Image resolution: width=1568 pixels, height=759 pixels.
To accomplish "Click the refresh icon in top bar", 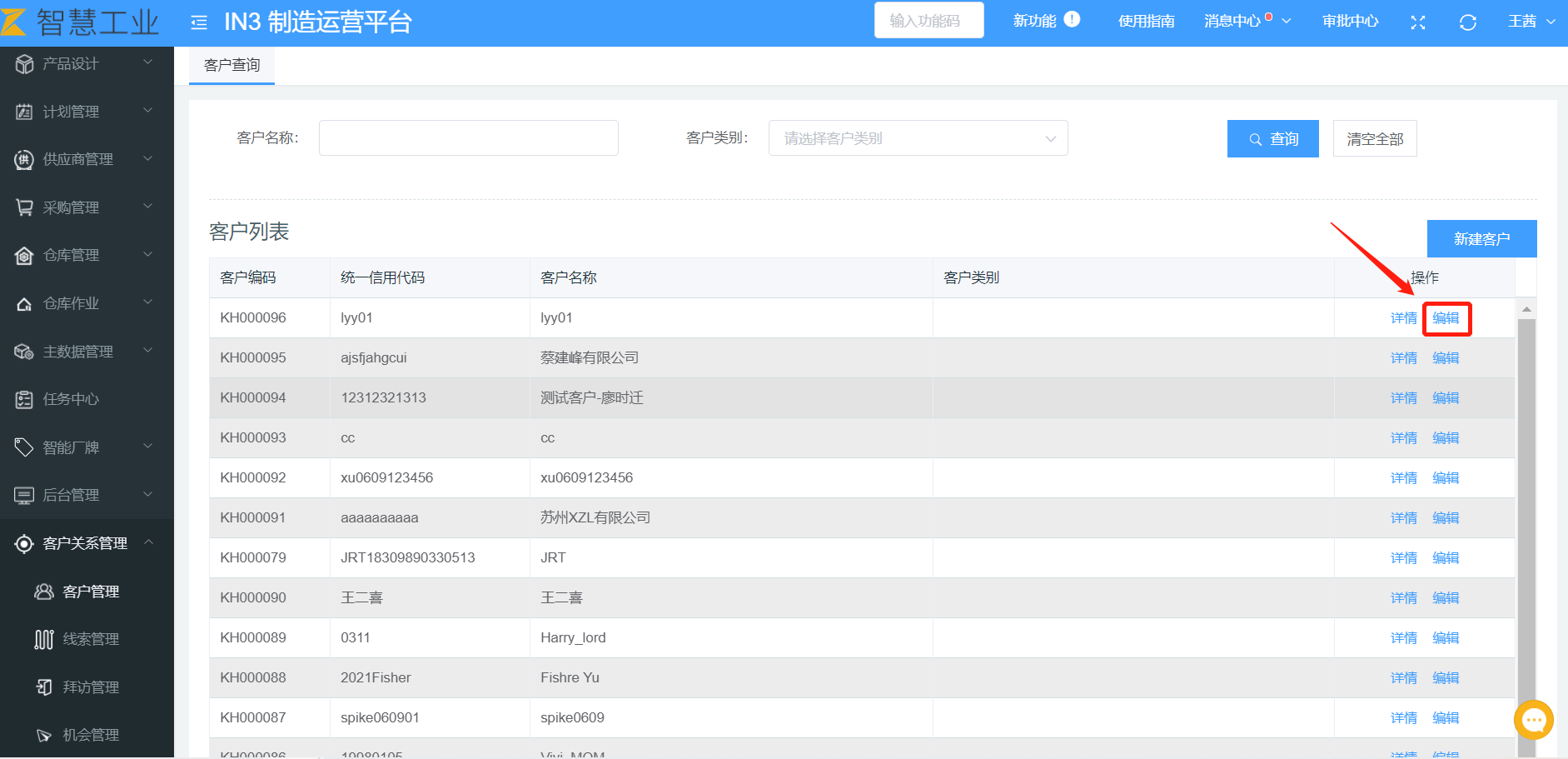I will 1467,22.
